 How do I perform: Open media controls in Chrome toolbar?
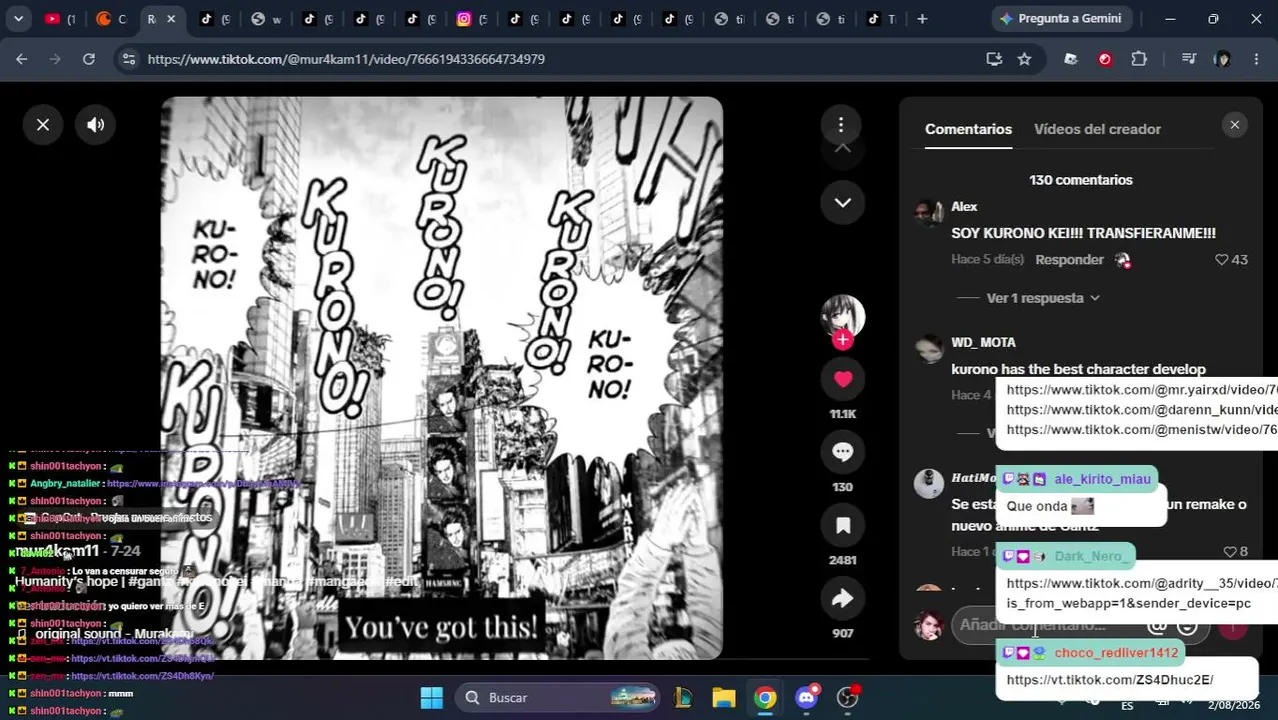(x=1188, y=59)
